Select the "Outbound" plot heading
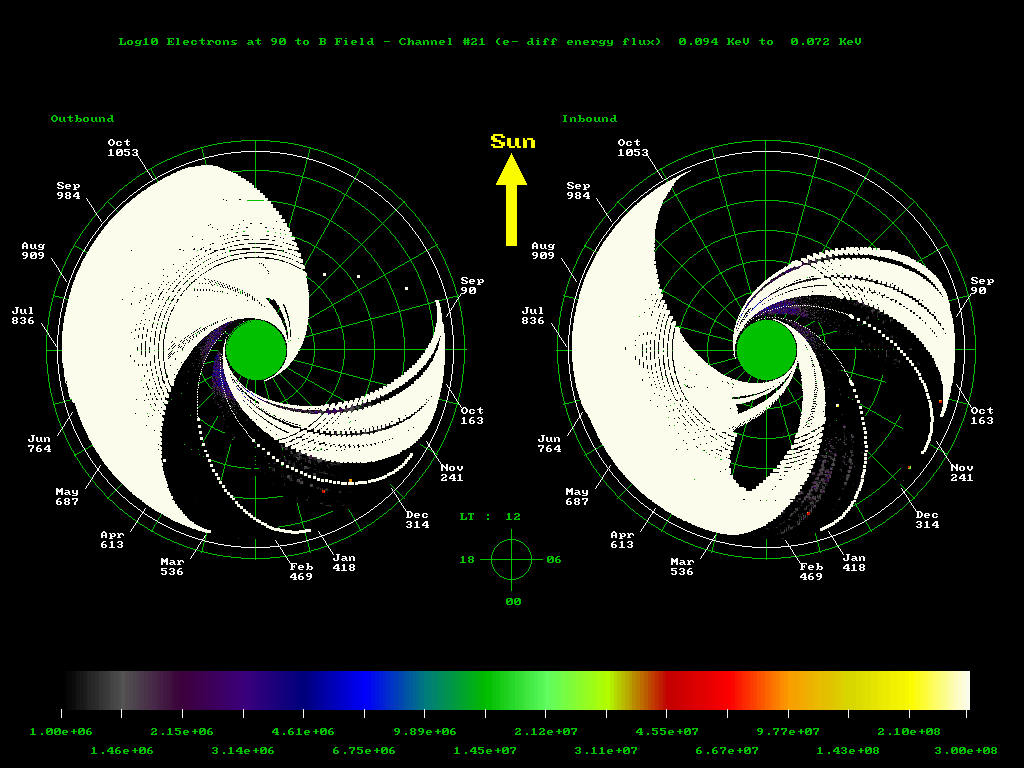Viewport: 1024px width, 768px height. click(82, 119)
